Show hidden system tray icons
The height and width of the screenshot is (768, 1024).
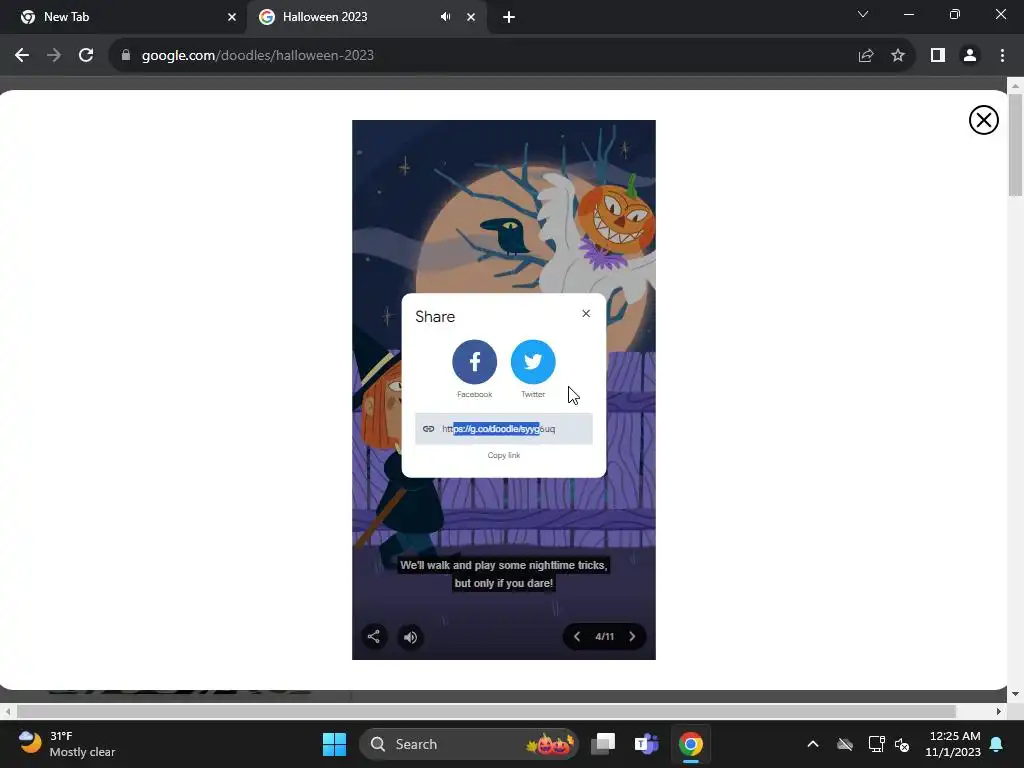[x=813, y=744]
